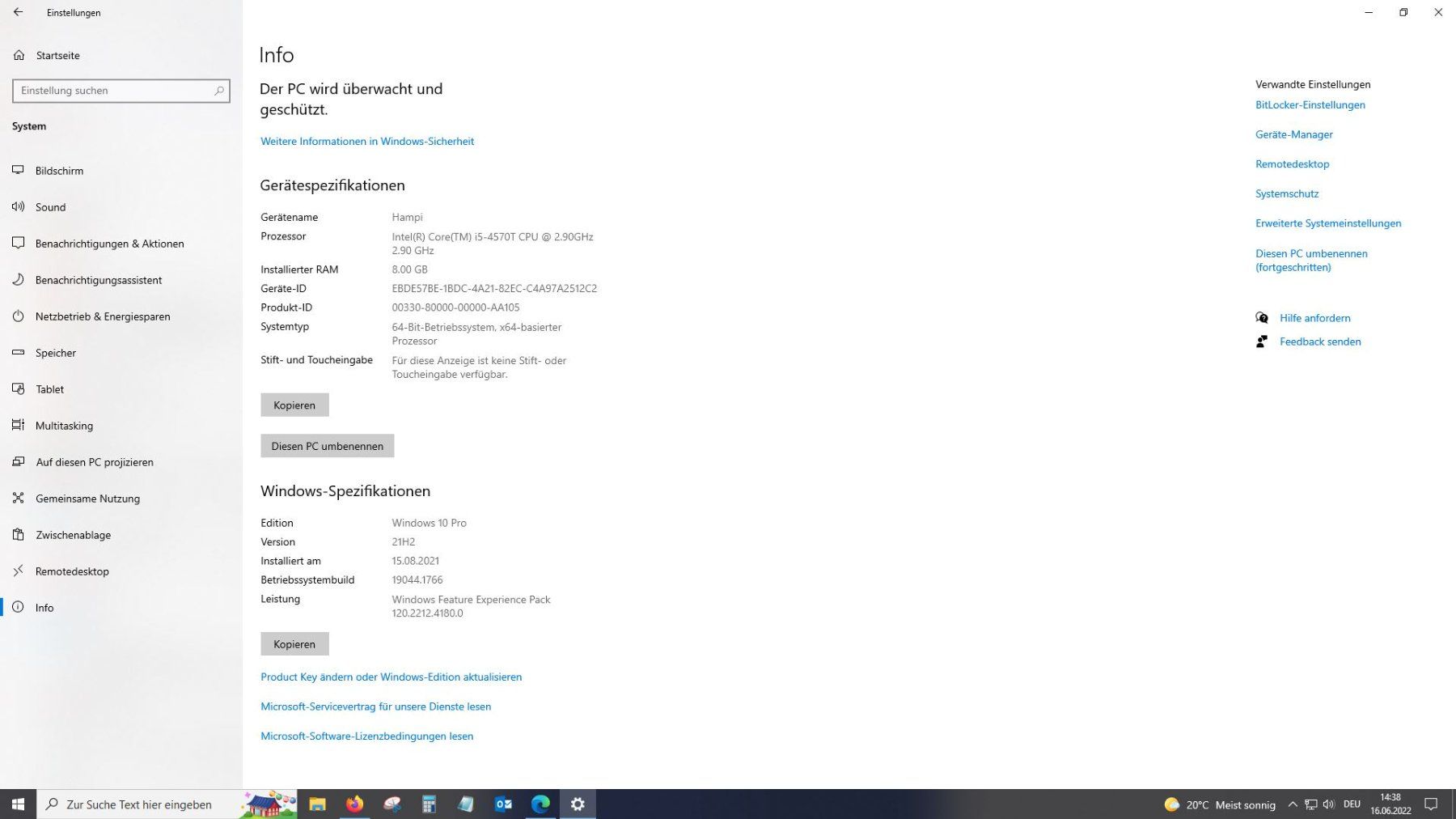Click the network icon in system tray
This screenshot has height=819, width=1456.
[1310, 804]
